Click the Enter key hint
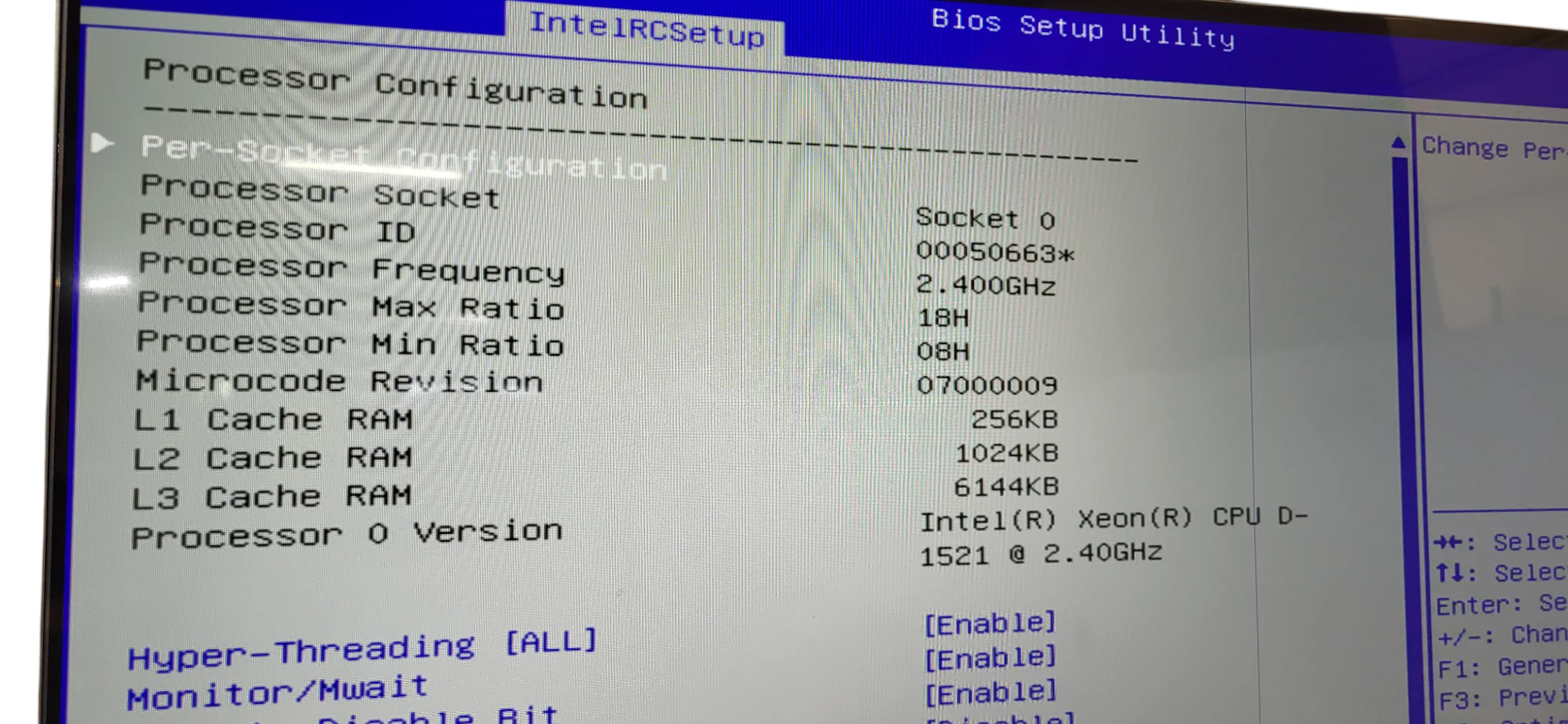Viewport: 1568px width, 724px height. coord(1501,605)
